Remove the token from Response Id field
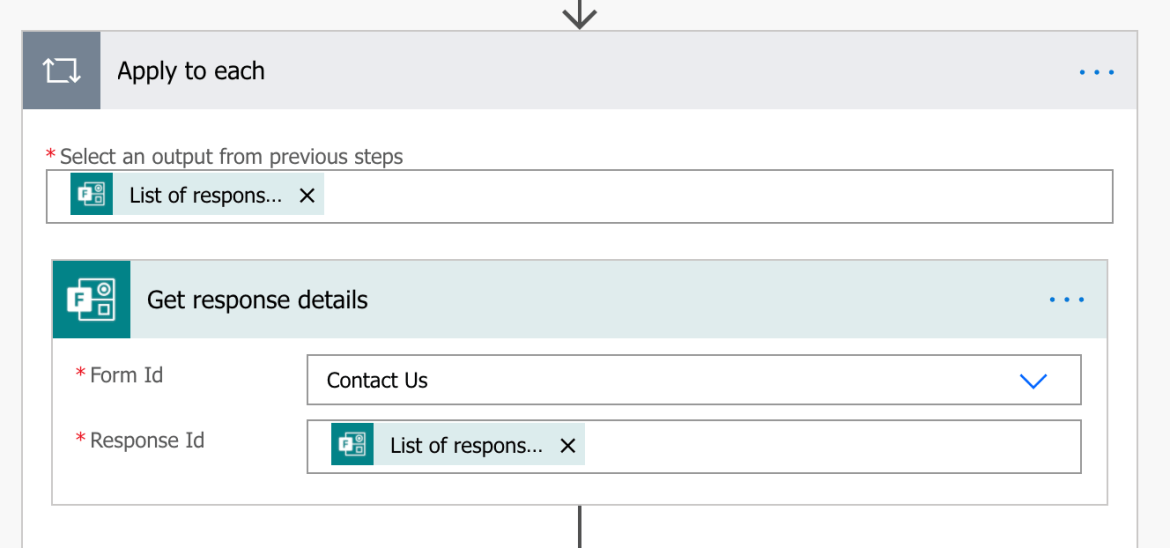This screenshot has height=548, width=1170. click(x=568, y=446)
